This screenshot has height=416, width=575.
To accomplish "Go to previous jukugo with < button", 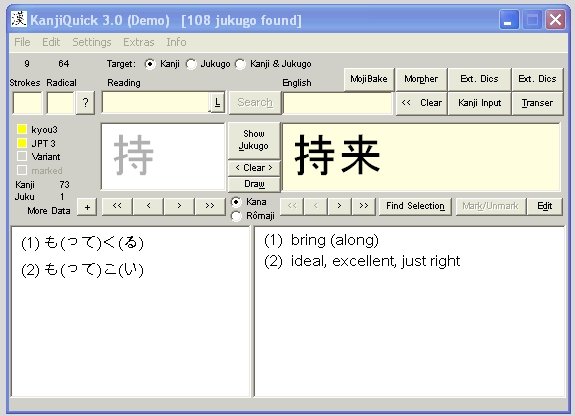I will coord(315,206).
